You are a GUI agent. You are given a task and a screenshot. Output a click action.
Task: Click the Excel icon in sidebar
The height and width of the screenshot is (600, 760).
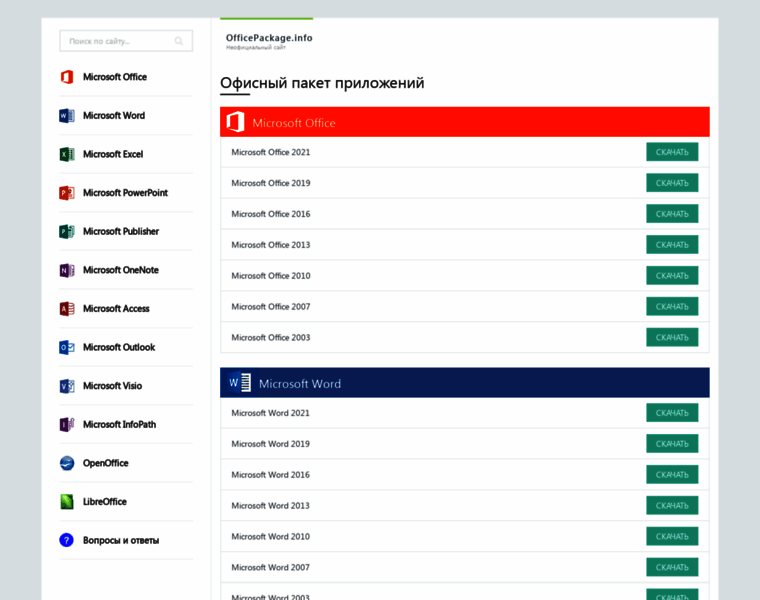67,154
